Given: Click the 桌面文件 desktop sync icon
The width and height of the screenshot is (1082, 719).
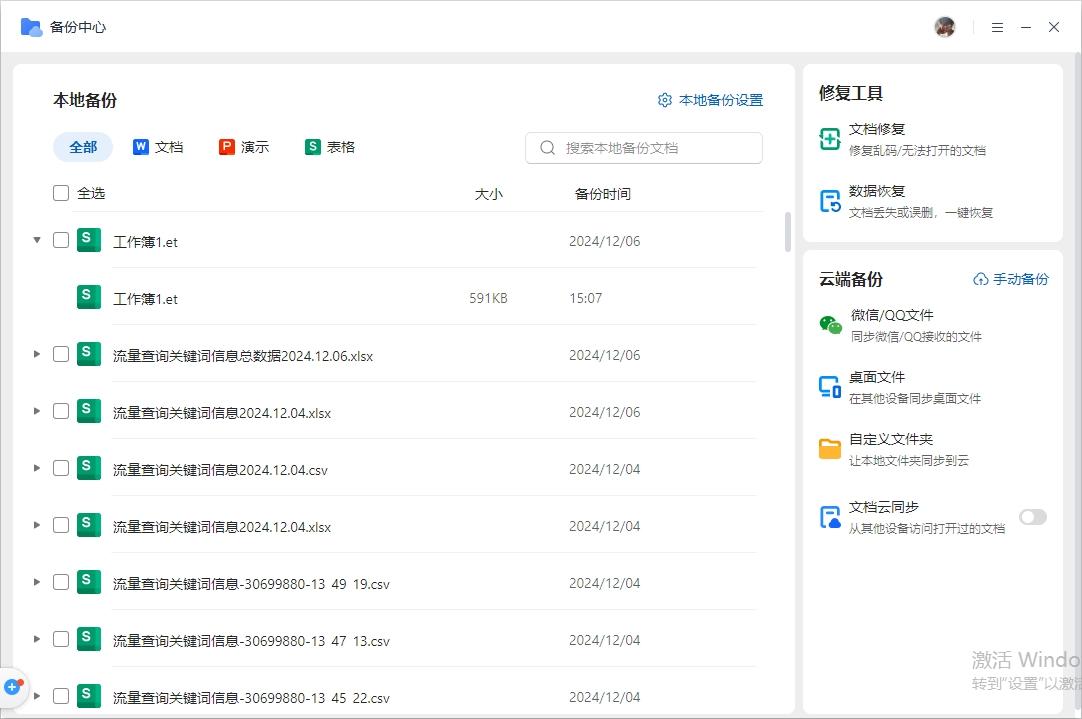Looking at the screenshot, I should (829, 387).
